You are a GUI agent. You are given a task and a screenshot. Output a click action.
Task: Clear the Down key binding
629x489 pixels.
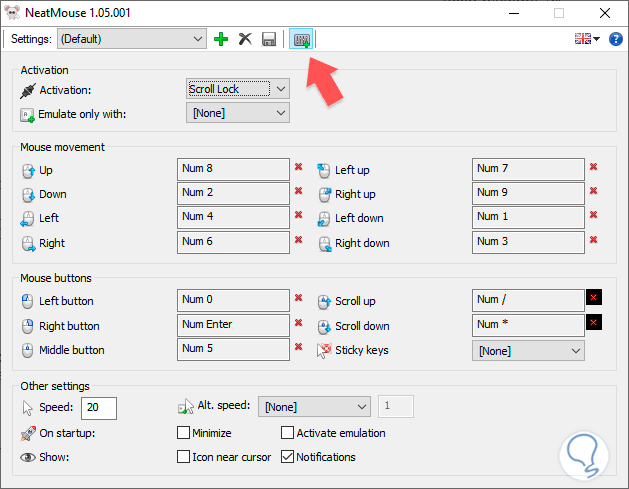tap(298, 191)
